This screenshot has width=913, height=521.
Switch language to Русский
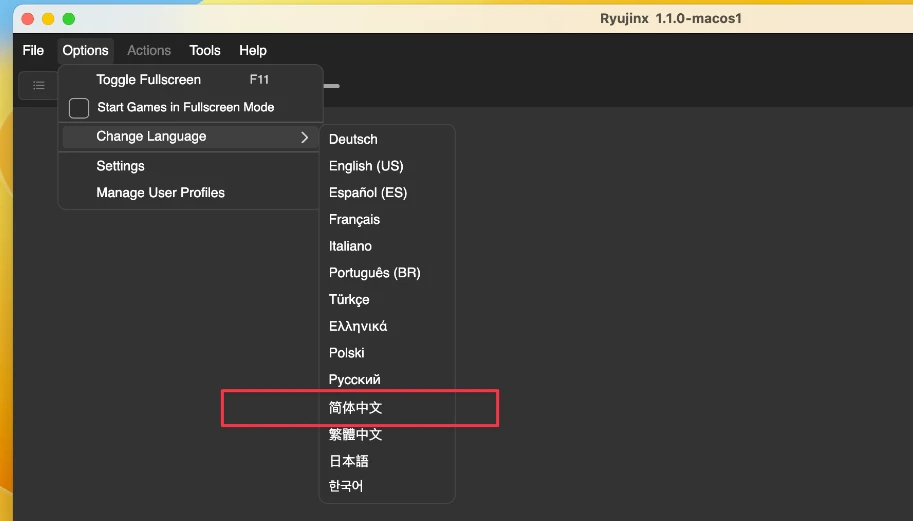point(387,380)
